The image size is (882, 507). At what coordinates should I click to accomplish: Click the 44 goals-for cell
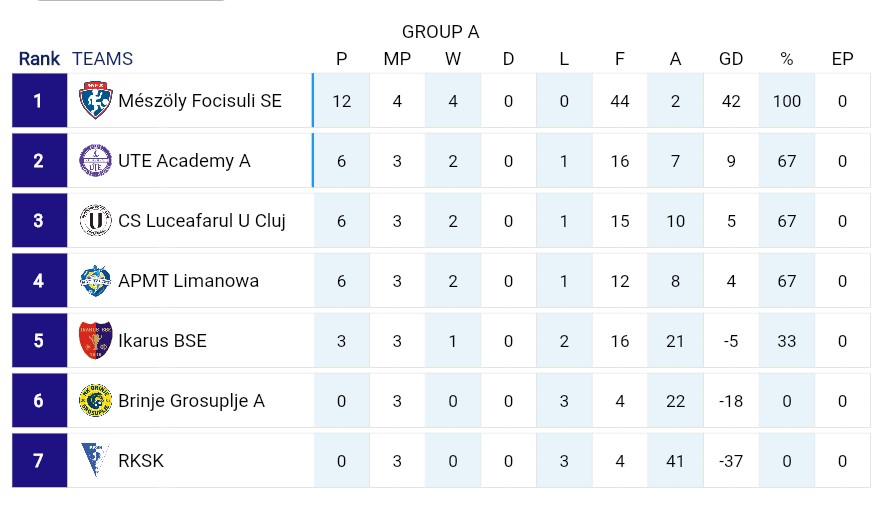(619, 101)
